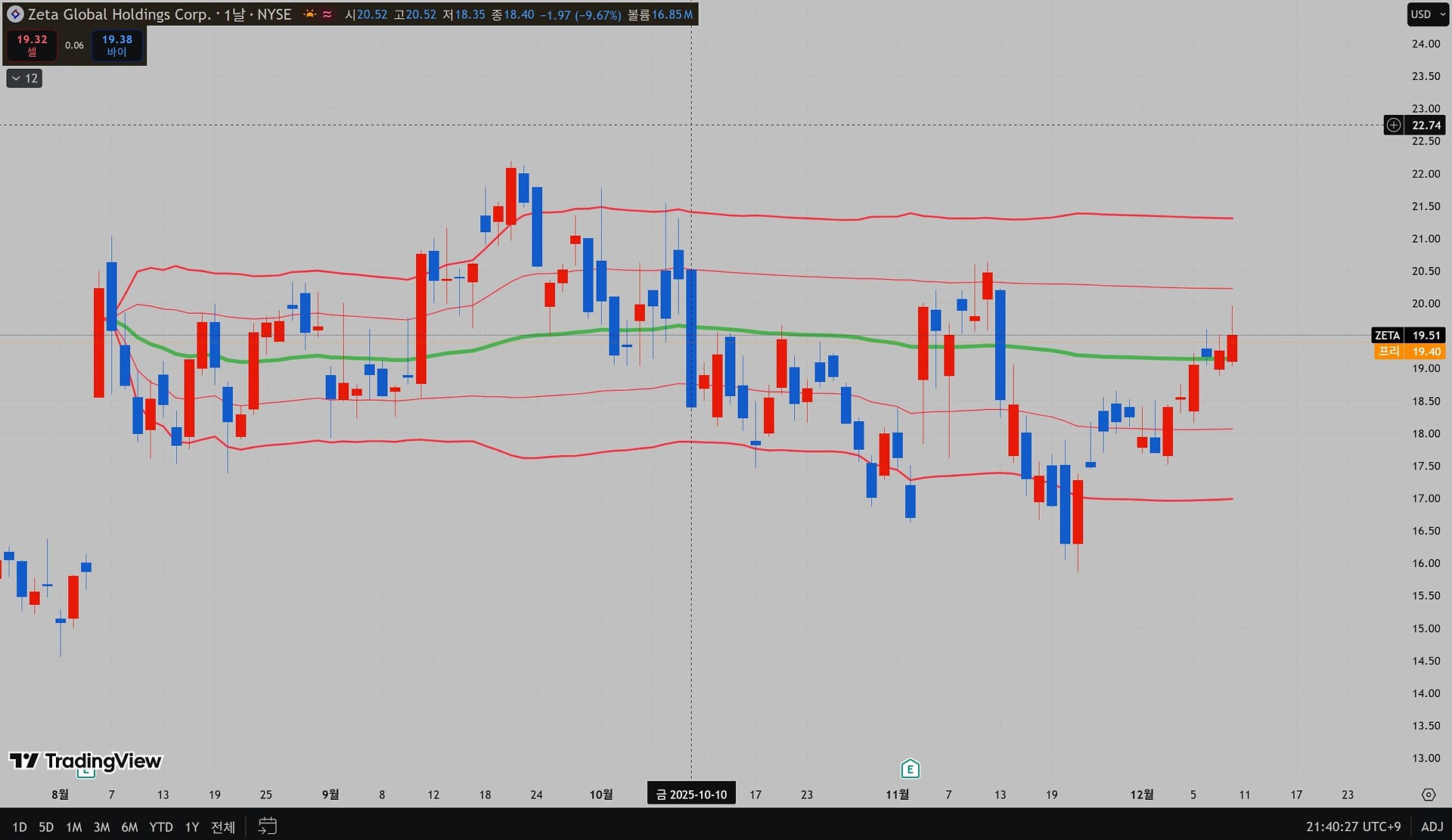The image size is (1452, 840).
Task: Click the pre-market sun session icon
Action: pyautogui.click(x=310, y=14)
